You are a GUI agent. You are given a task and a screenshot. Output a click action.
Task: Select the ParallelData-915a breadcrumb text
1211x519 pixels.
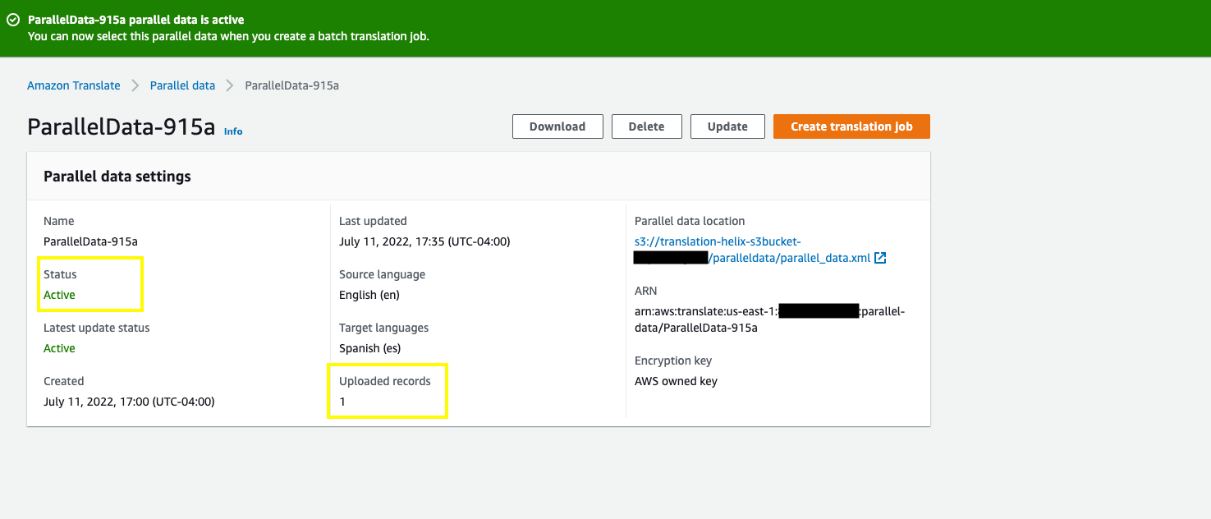coord(292,86)
